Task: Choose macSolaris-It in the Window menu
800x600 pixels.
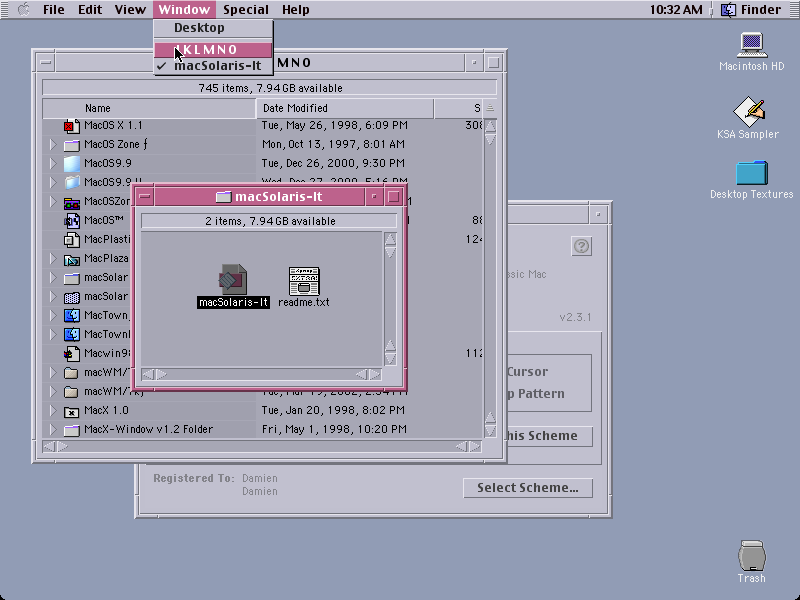Action: pos(213,66)
